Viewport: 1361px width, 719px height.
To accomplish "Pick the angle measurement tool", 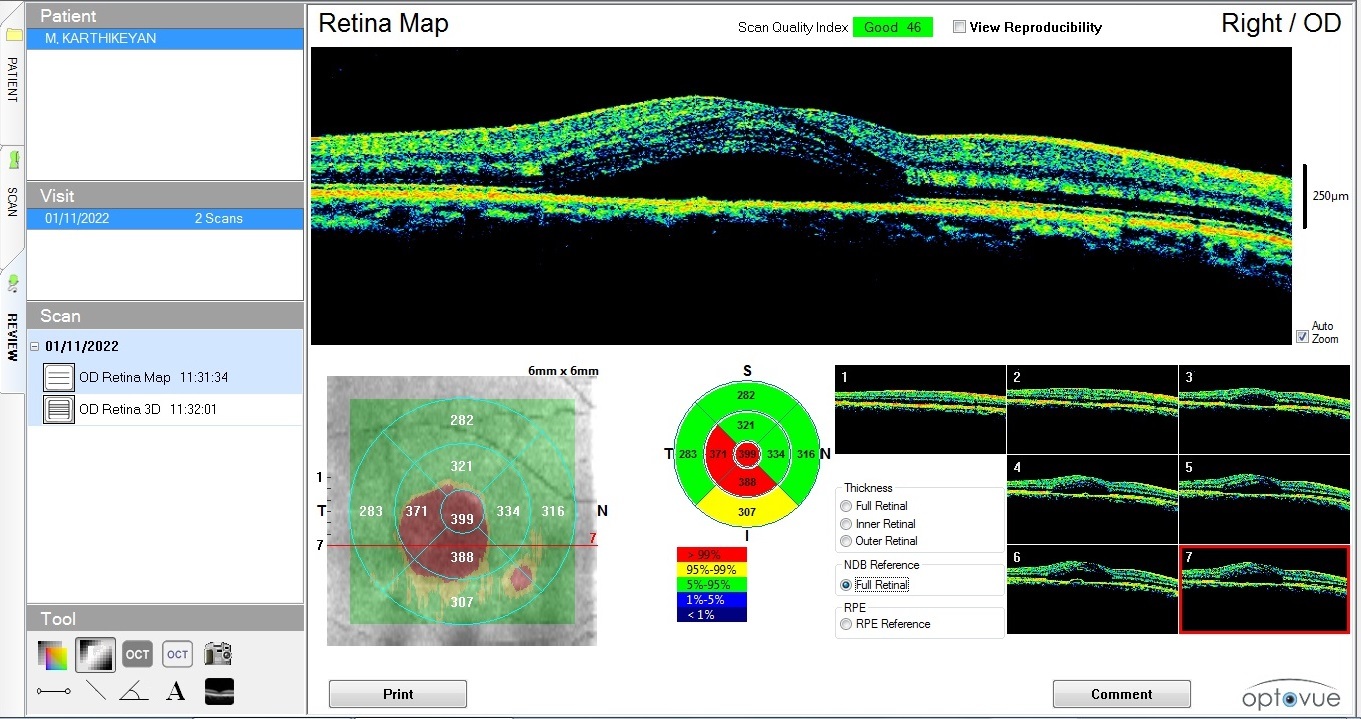I will [x=134, y=691].
